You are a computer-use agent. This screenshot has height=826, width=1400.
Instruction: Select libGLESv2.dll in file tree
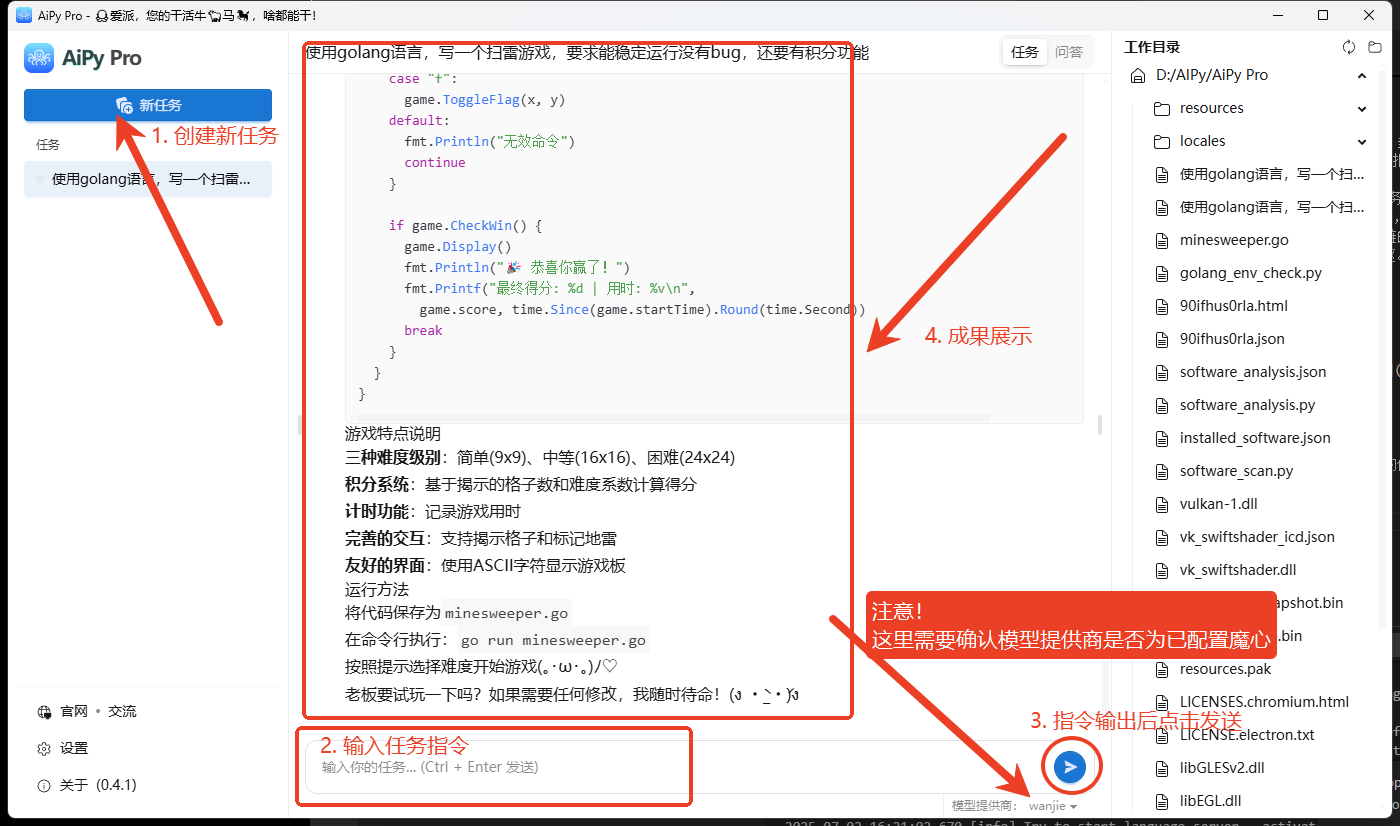pos(1222,768)
